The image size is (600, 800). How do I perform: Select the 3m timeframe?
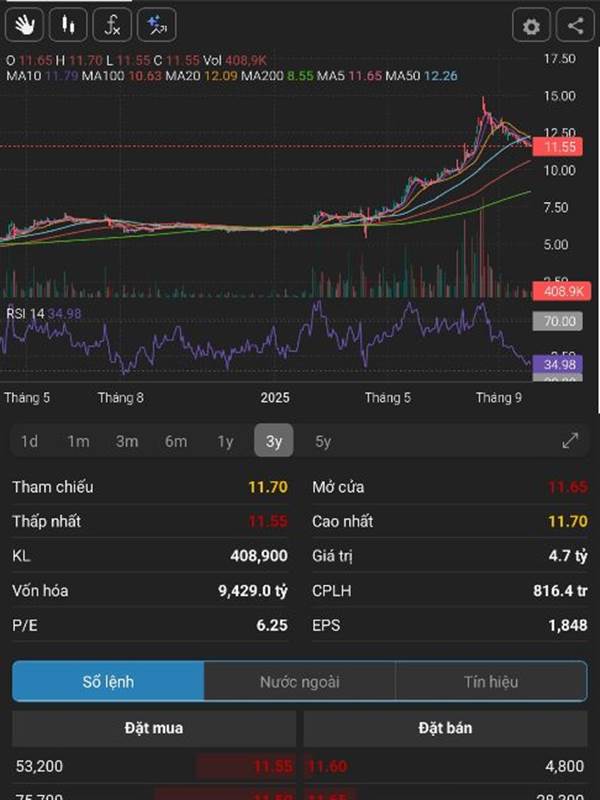tap(127, 441)
